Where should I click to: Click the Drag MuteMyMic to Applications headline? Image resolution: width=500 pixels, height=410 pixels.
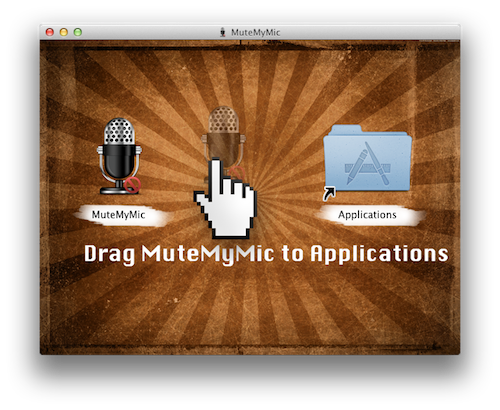coord(266,255)
